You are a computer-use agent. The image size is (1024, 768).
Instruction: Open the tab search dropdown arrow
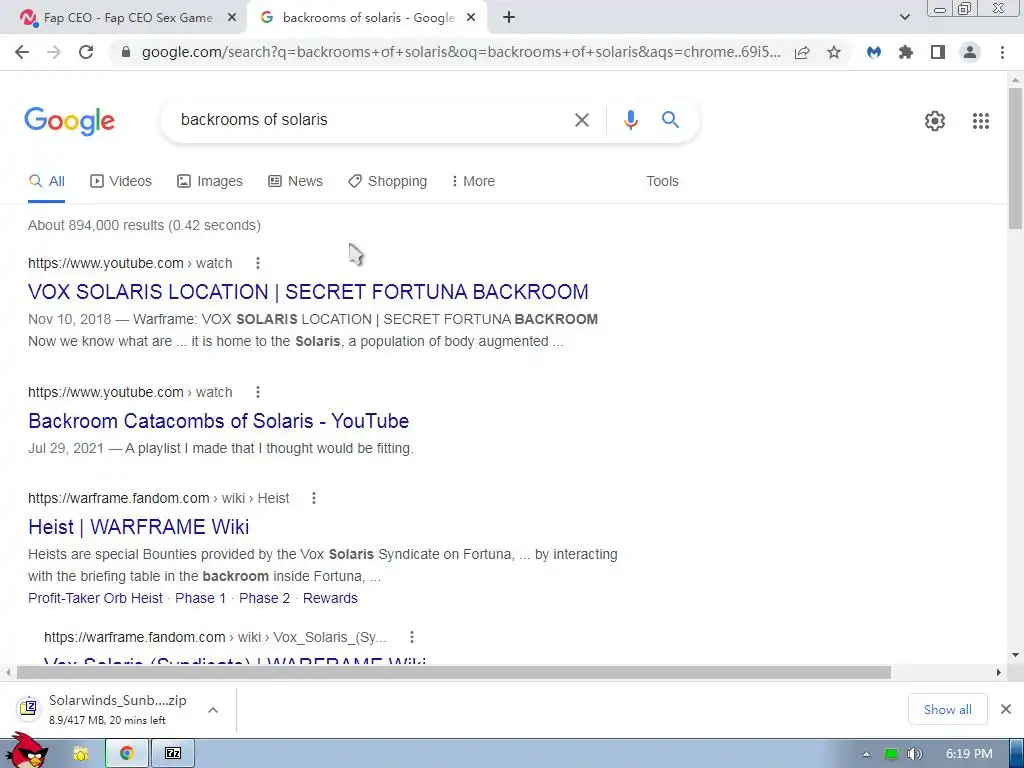(904, 18)
